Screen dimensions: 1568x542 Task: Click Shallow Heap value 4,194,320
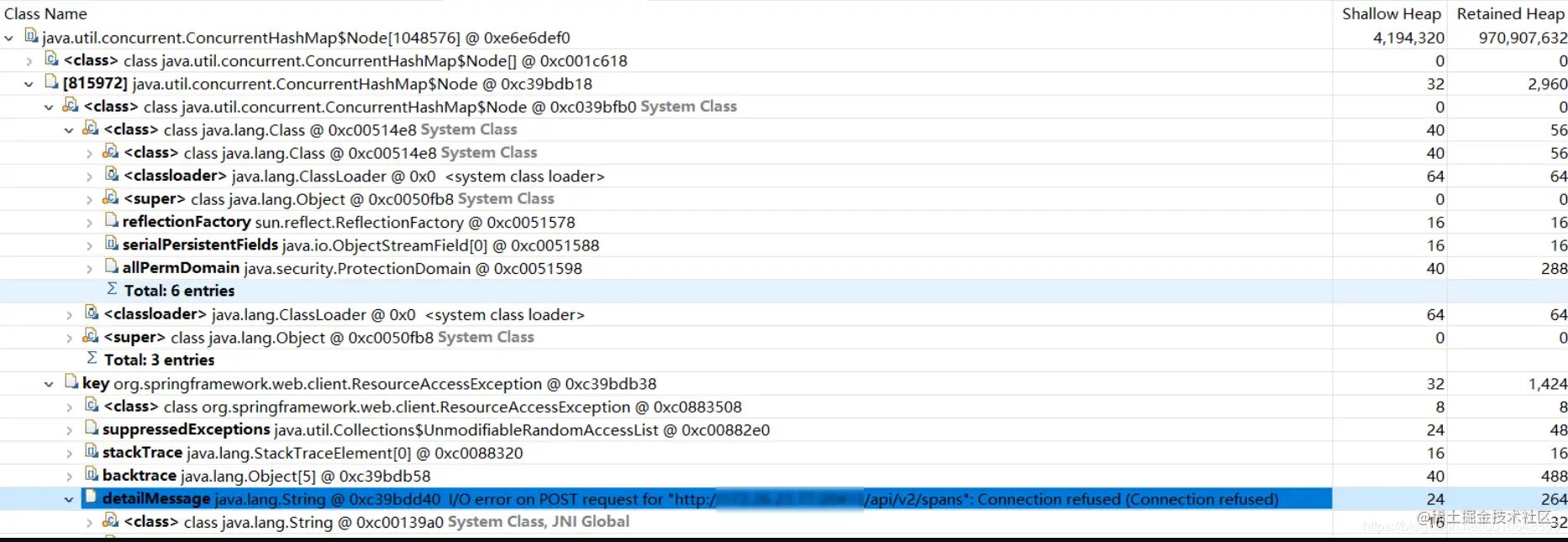[1408, 38]
